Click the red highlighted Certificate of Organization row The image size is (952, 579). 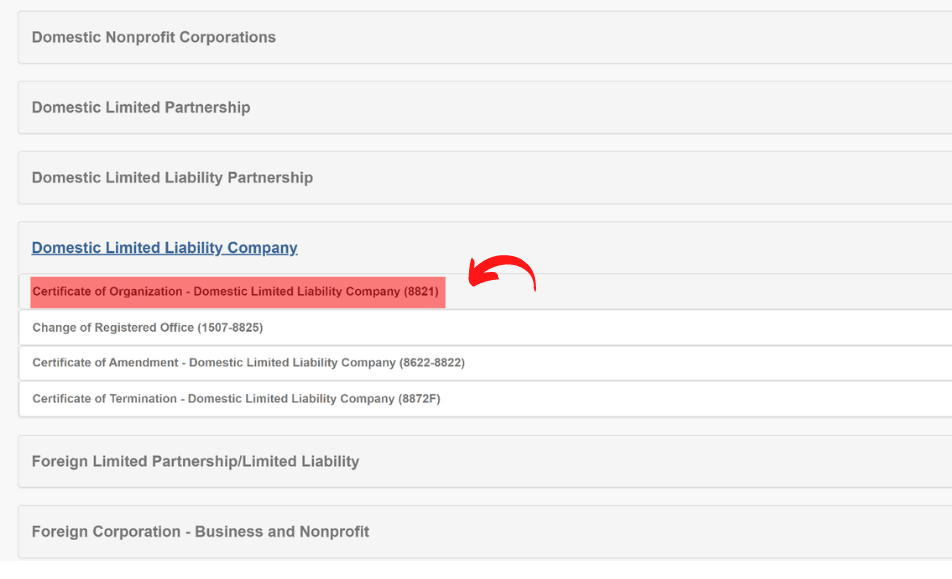point(238,292)
